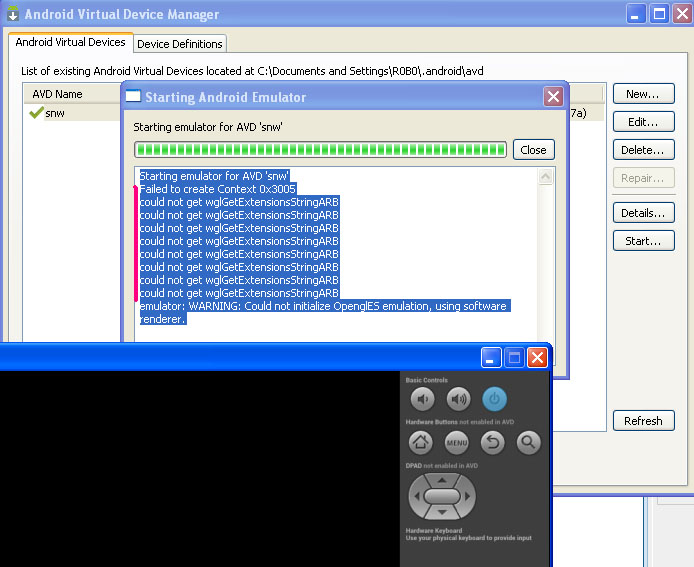Image resolution: width=694 pixels, height=567 pixels.
Task: Raise volume in emulator Basic Controls
Action: (458, 400)
